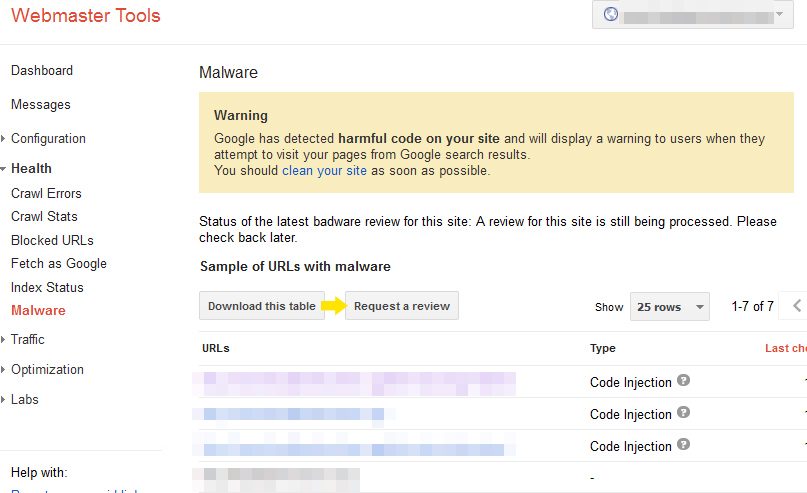
Task: Click the Request a review button
Action: [402, 306]
